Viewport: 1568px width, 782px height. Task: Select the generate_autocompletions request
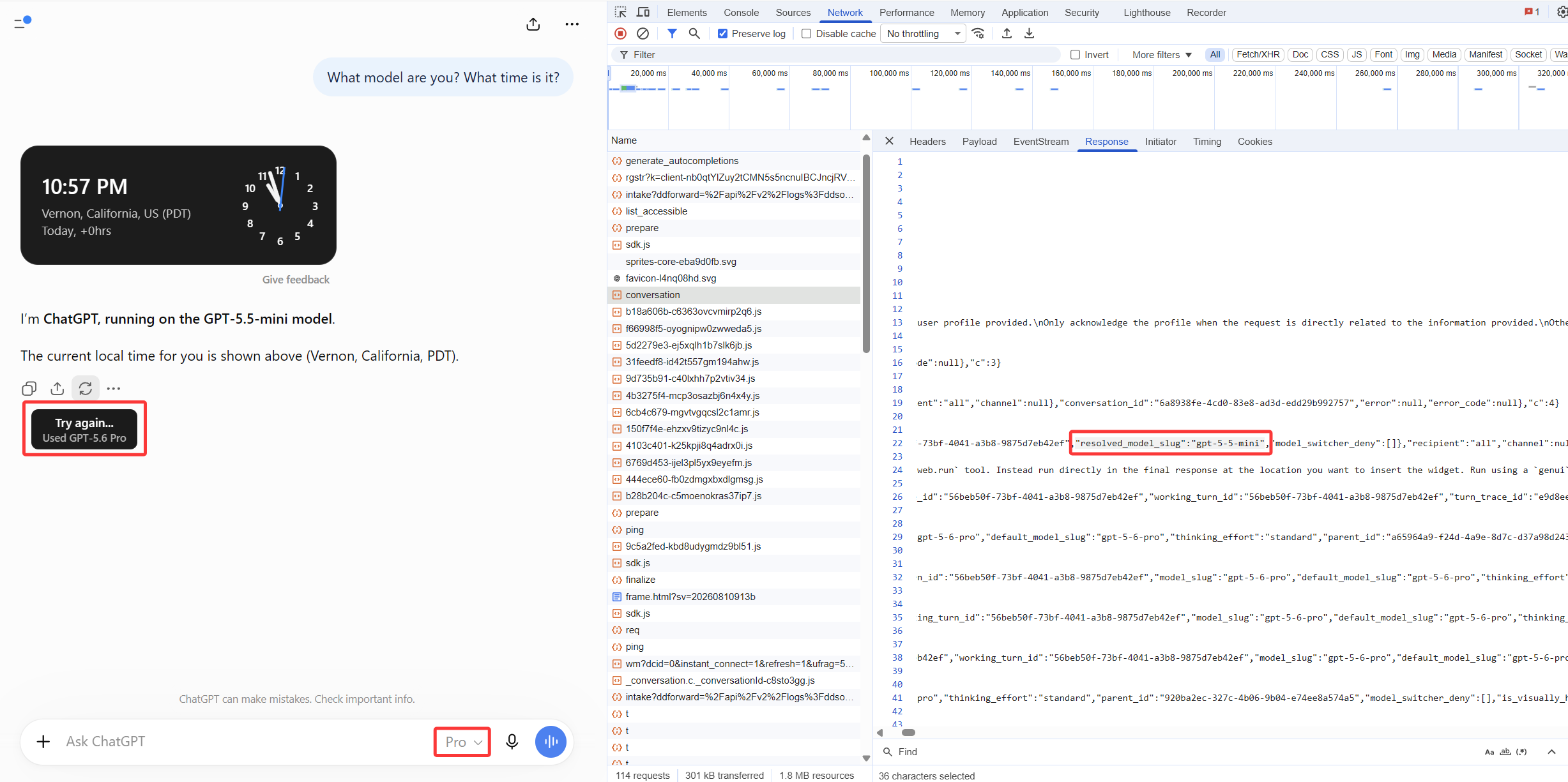[735, 161]
